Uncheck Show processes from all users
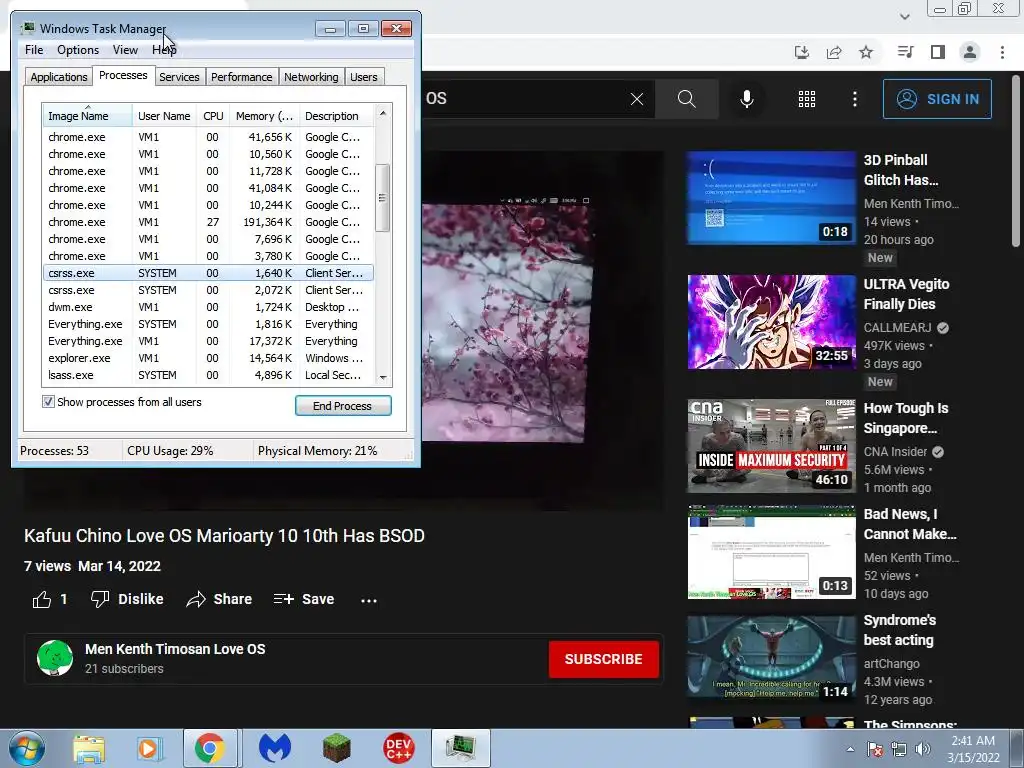The image size is (1024, 768). coord(48,402)
